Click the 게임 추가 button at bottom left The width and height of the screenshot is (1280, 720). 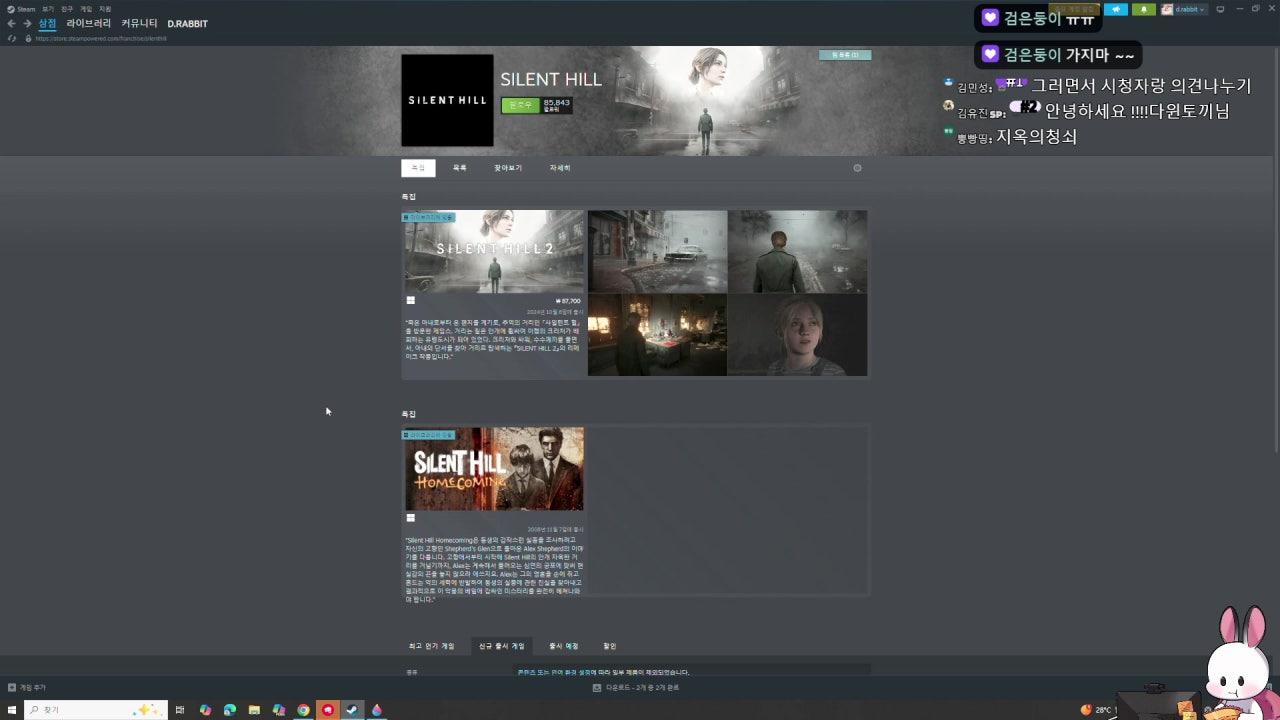click(27, 687)
